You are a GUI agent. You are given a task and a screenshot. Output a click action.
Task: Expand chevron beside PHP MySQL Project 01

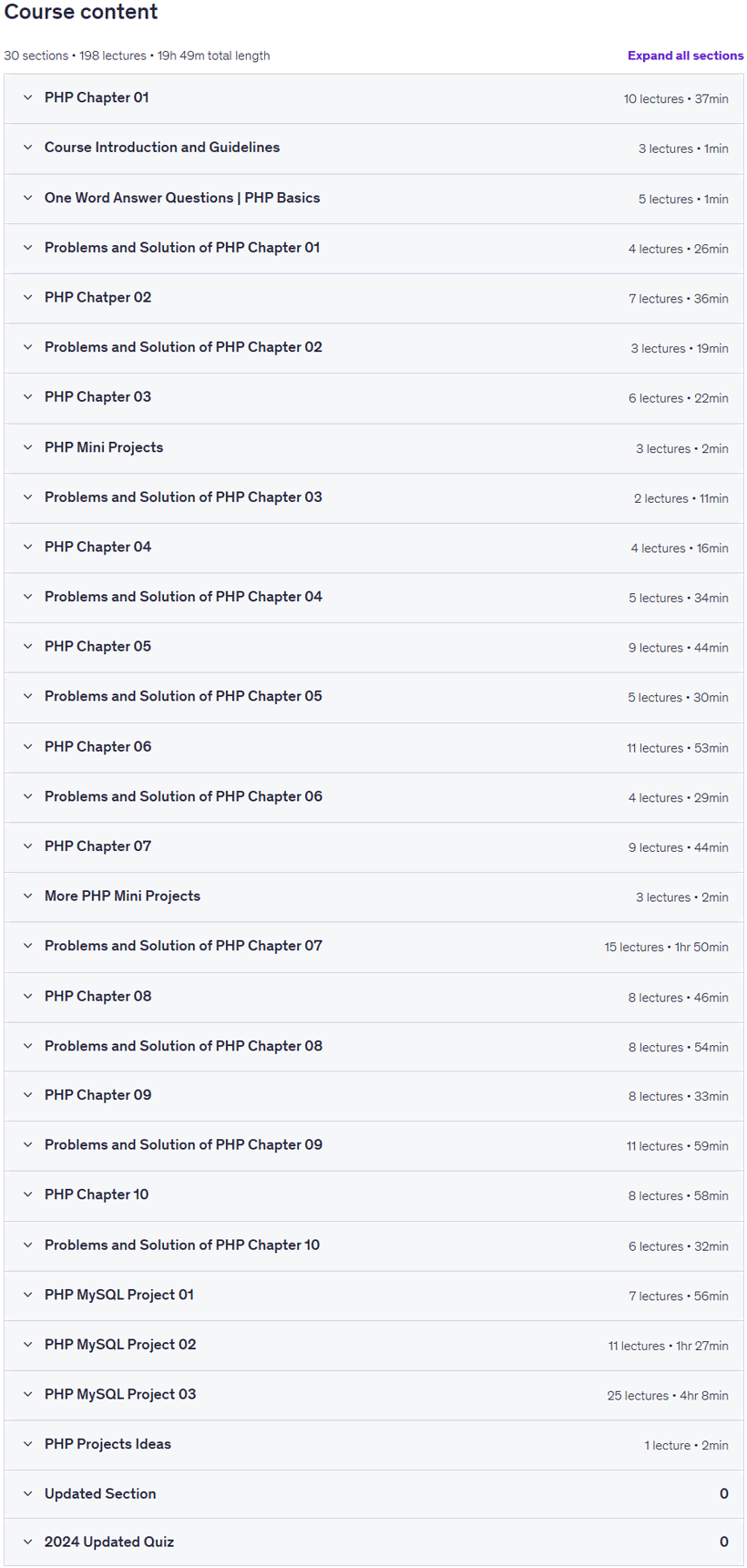point(28,1295)
